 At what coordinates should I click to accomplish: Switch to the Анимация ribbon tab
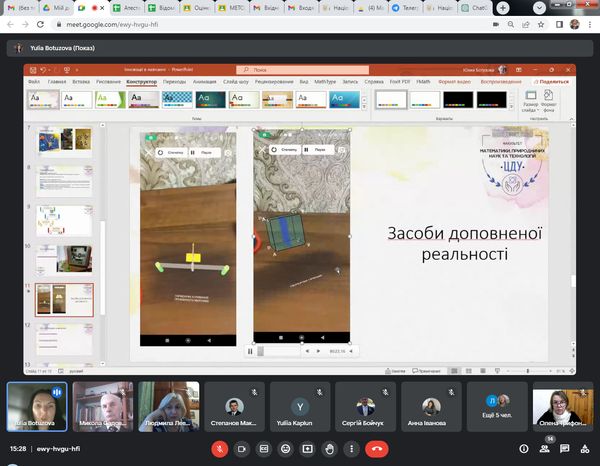[x=204, y=81]
